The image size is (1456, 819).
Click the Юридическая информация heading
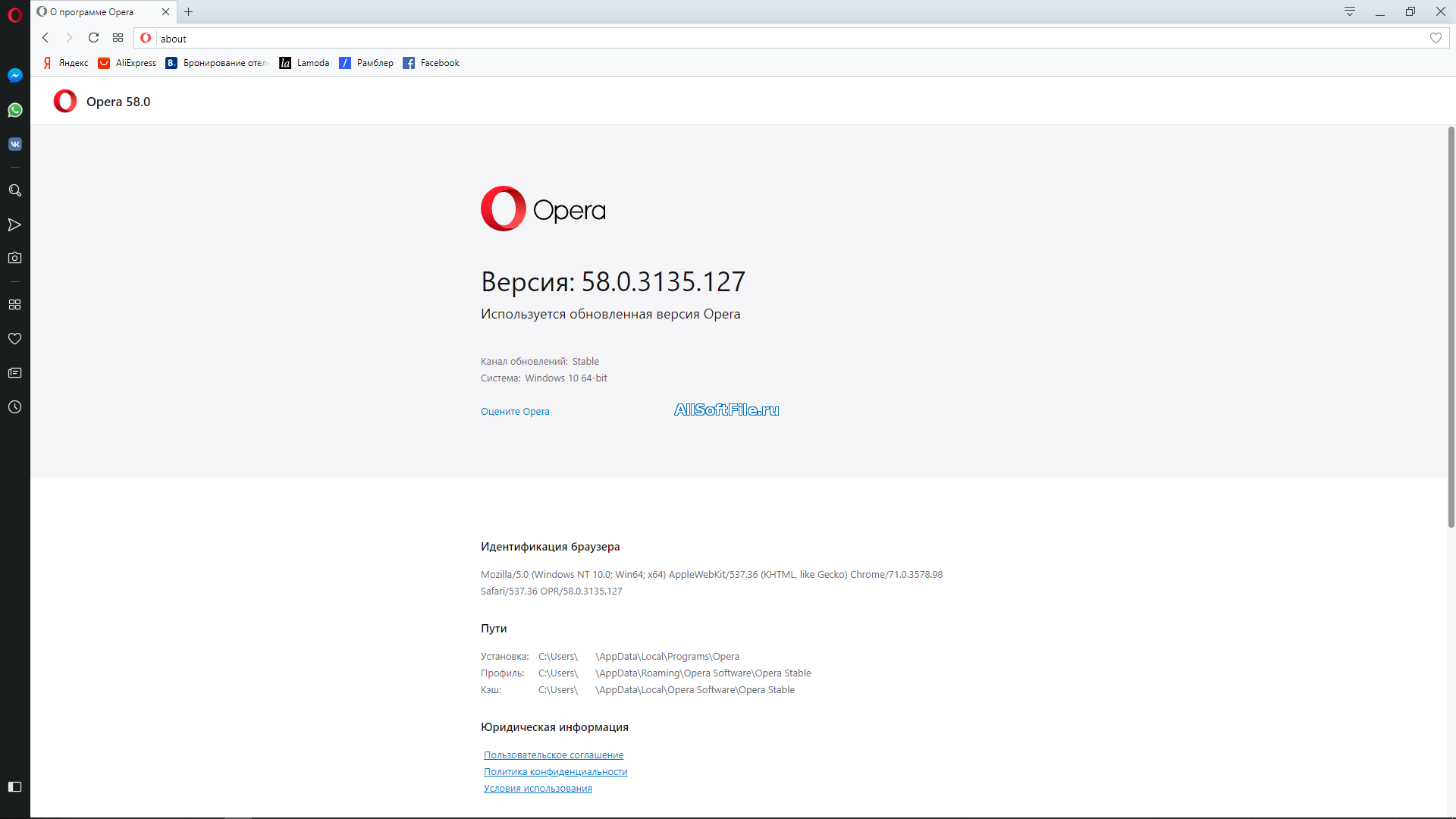click(554, 727)
